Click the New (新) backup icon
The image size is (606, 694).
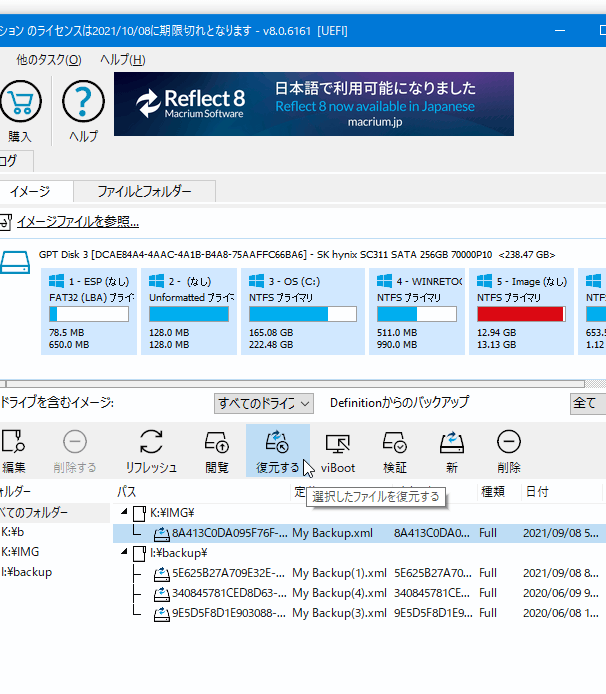coord(452,442)
